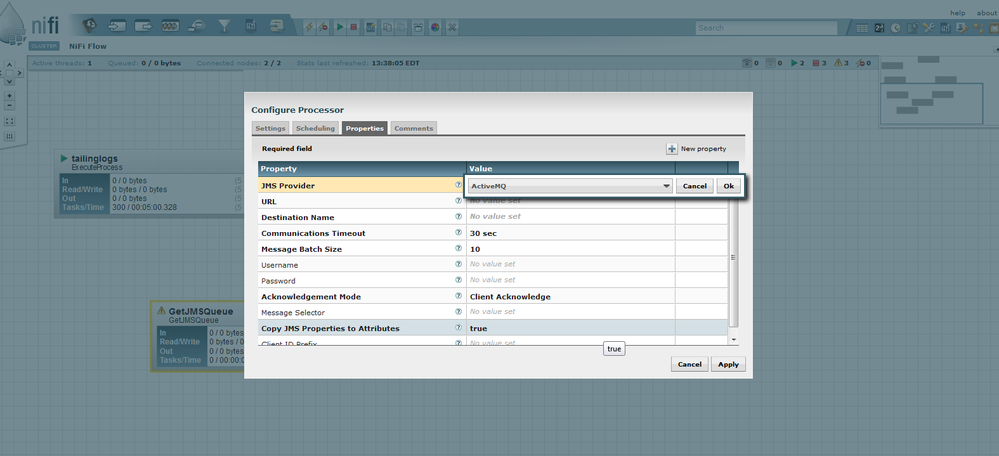Click the properties table scroll down arrow
This screenshot has height=456, width=999.
point(733,339)
